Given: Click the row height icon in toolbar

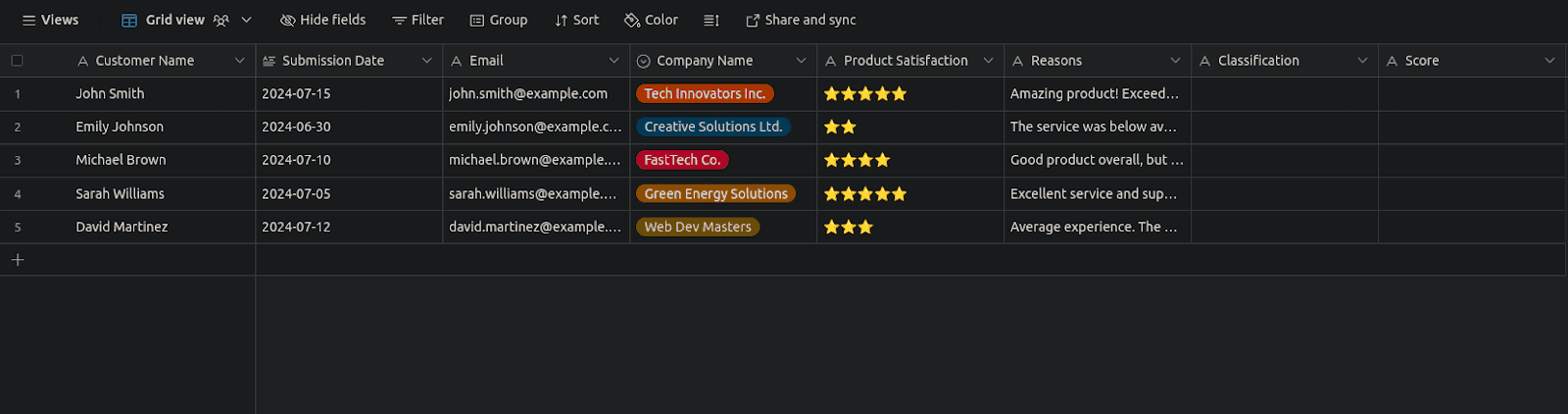Looking at the screenshot, I should pyautogui.click(x=711, y=21).
